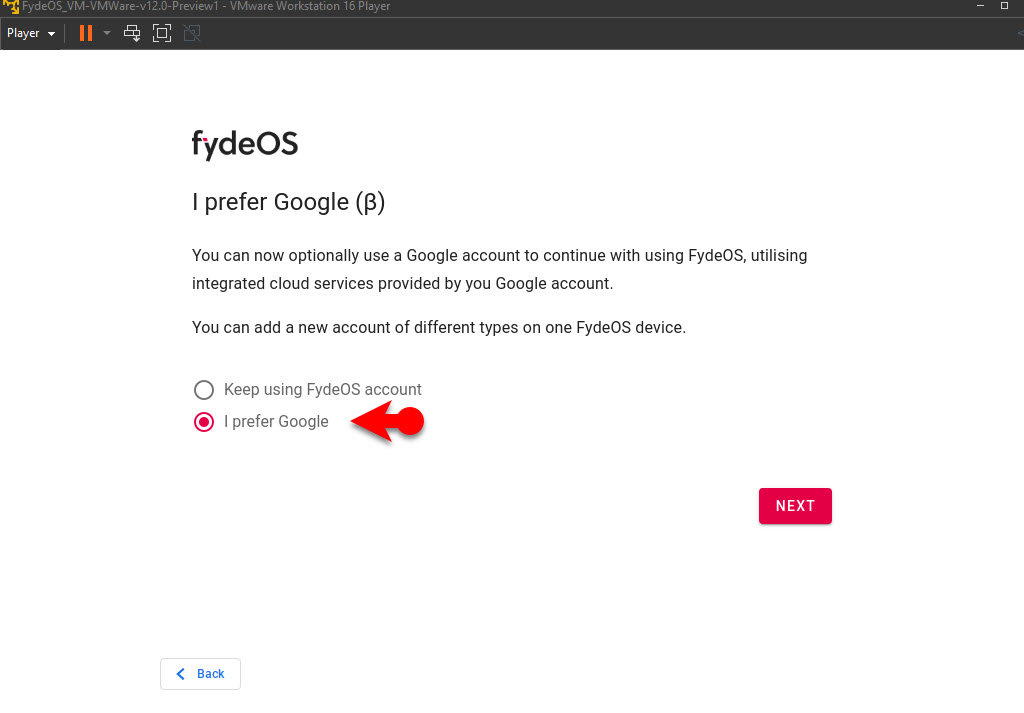This screenshot has width=1024, height=713.
Task: Open the power options arrow beside pause
Action: pyautogui.click(x=107, y=33)
